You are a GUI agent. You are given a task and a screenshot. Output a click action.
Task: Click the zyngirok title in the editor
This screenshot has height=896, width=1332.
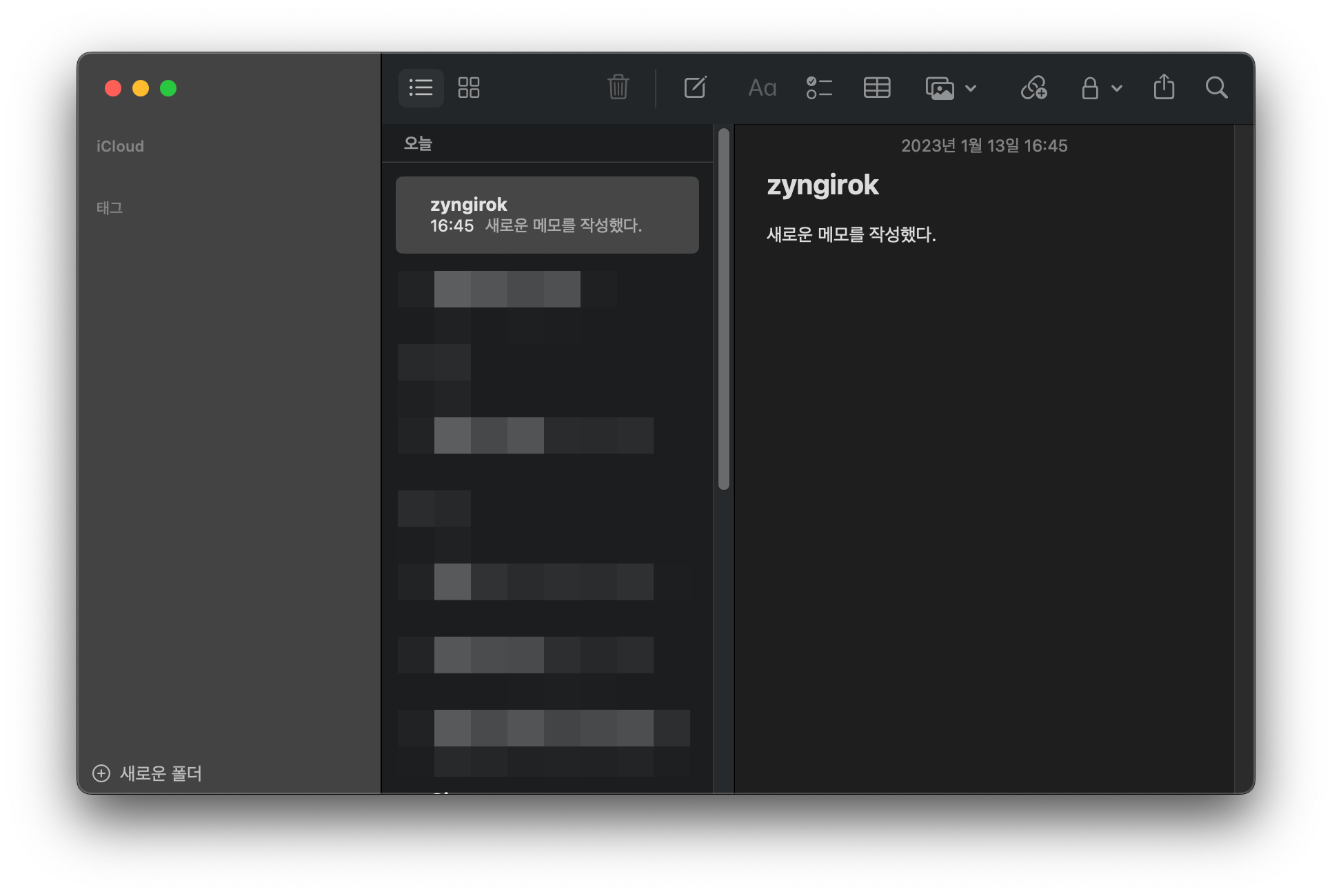click(823, 185)
